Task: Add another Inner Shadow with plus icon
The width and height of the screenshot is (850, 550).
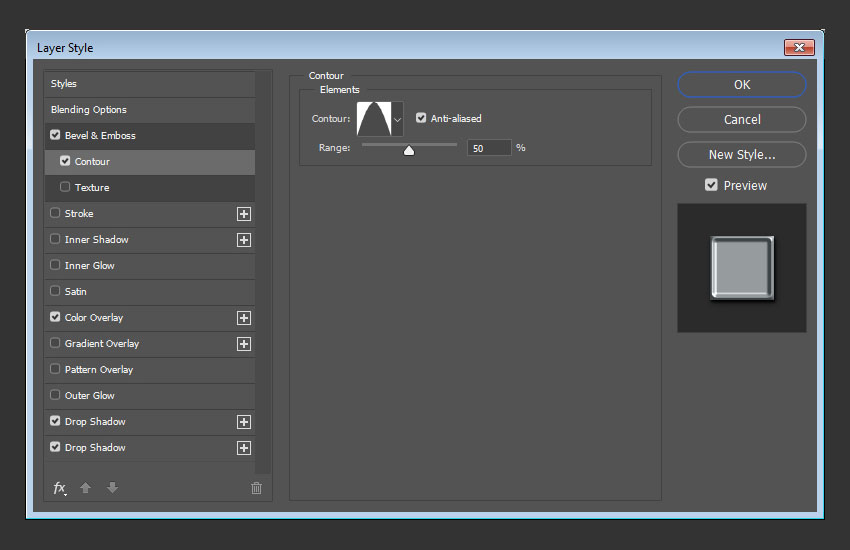Action: (x=244, y=240)
